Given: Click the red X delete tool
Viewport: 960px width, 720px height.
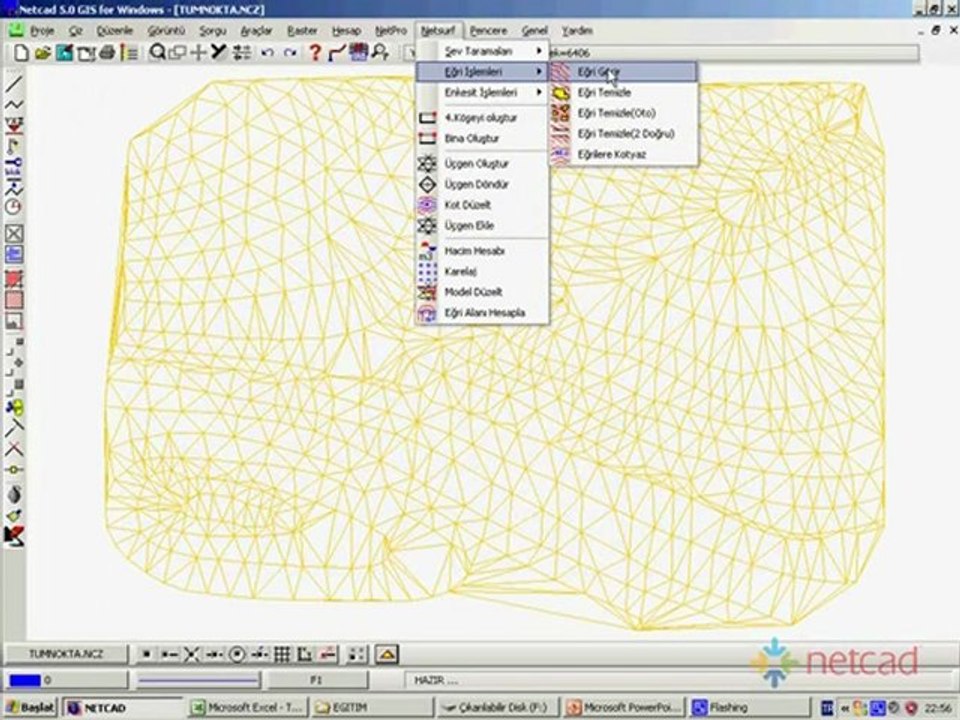Looking at the screenshot, I should click(14, 449).
